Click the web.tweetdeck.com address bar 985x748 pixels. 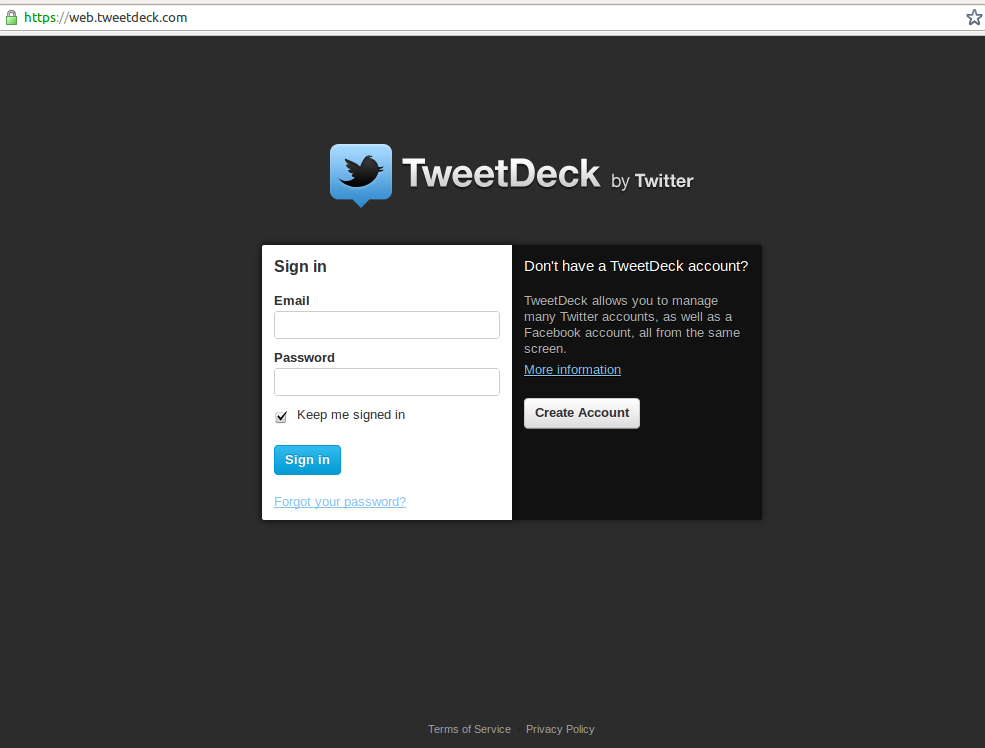coord(490,18)
